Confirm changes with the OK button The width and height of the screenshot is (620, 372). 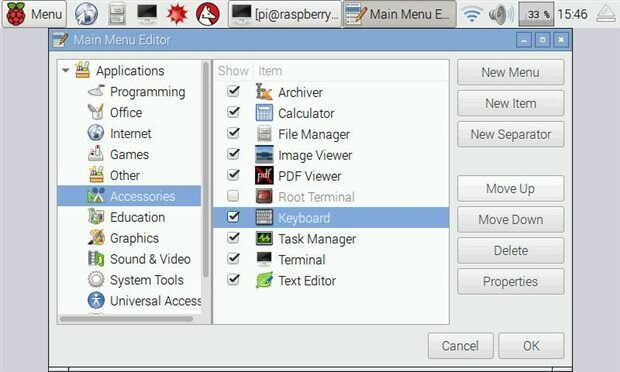coord(531,346)
